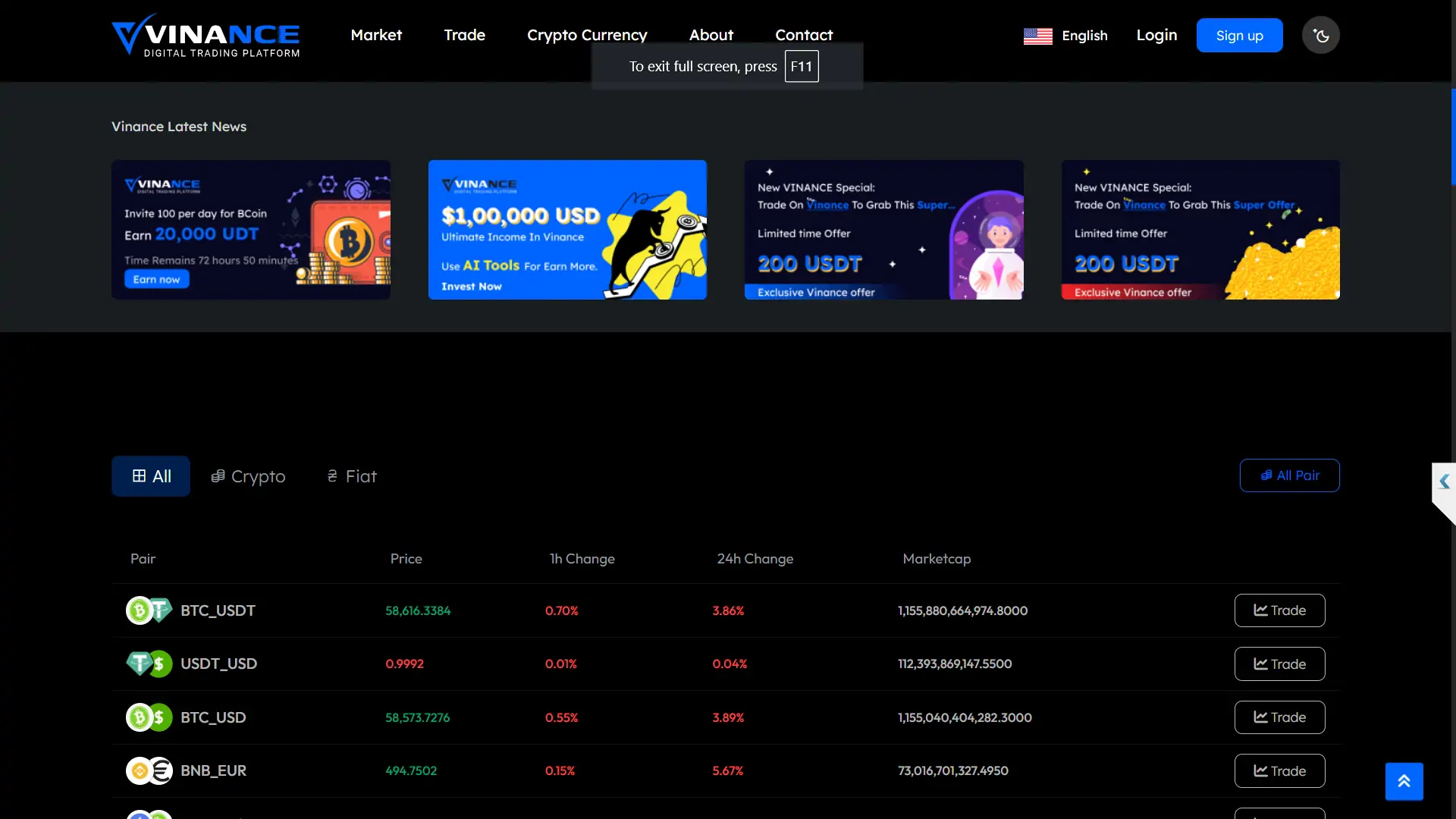Open the Market menu item

click(375, 35)
